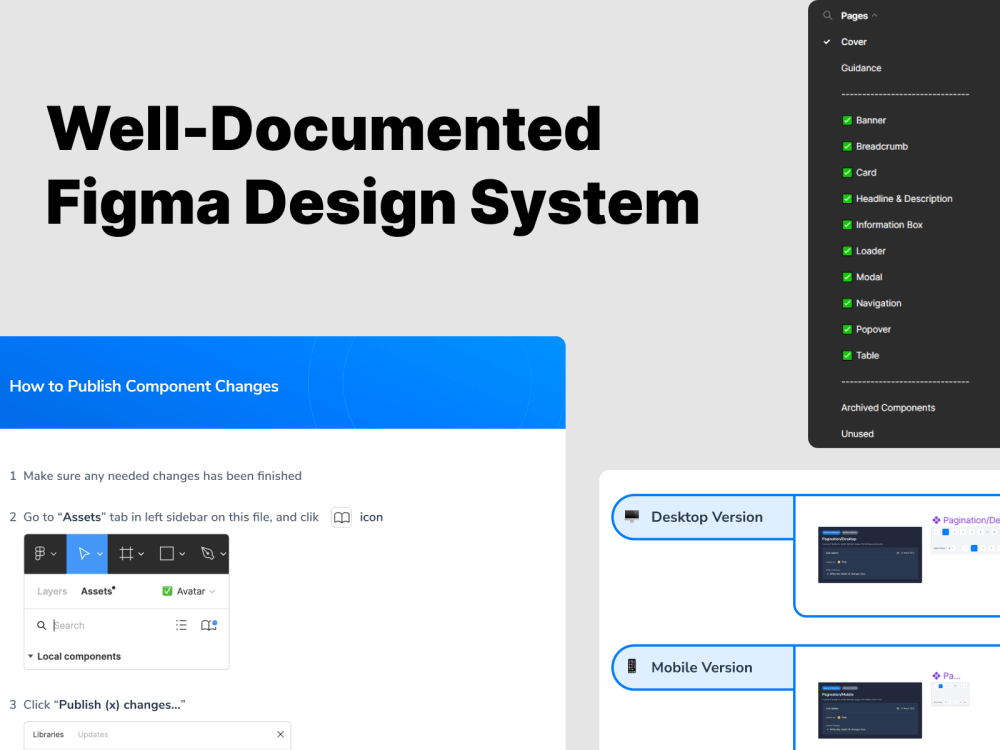
Task: Select the Rectangle shape tool
Action: [166, 554]
